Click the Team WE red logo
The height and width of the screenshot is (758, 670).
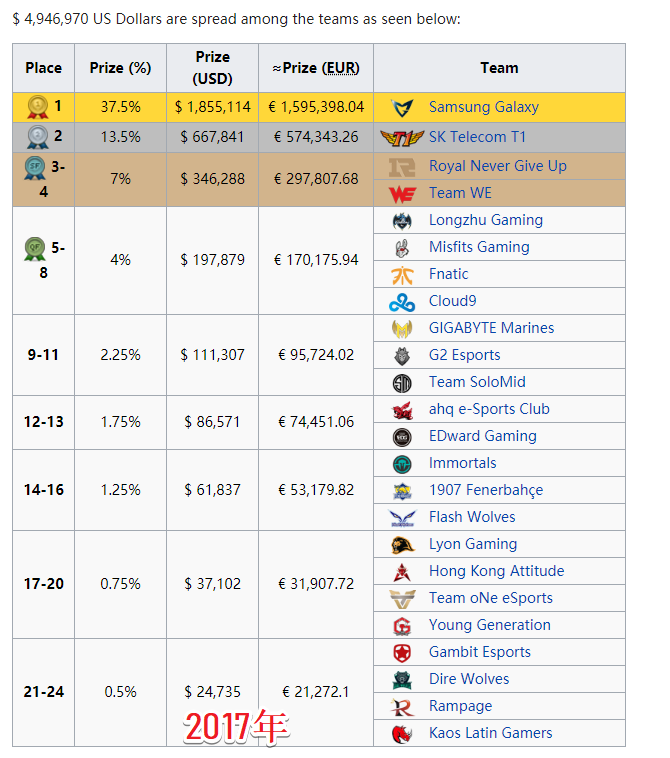[402, 193]
